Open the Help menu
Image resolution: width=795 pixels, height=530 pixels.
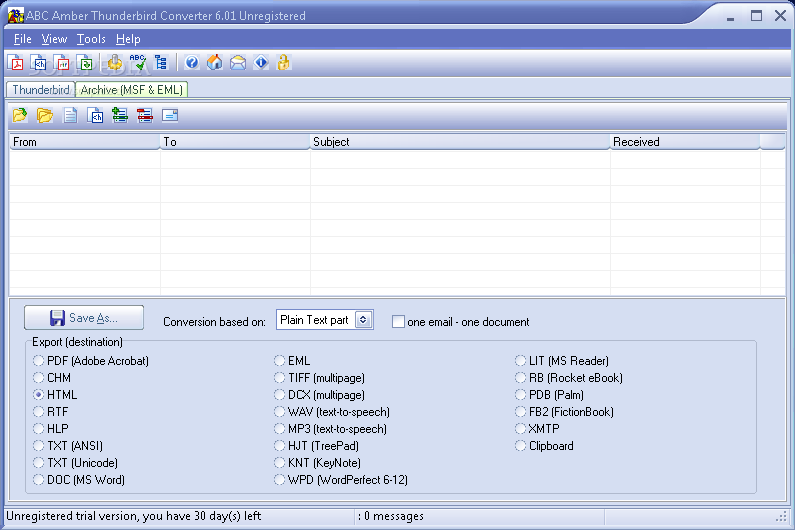128,39
